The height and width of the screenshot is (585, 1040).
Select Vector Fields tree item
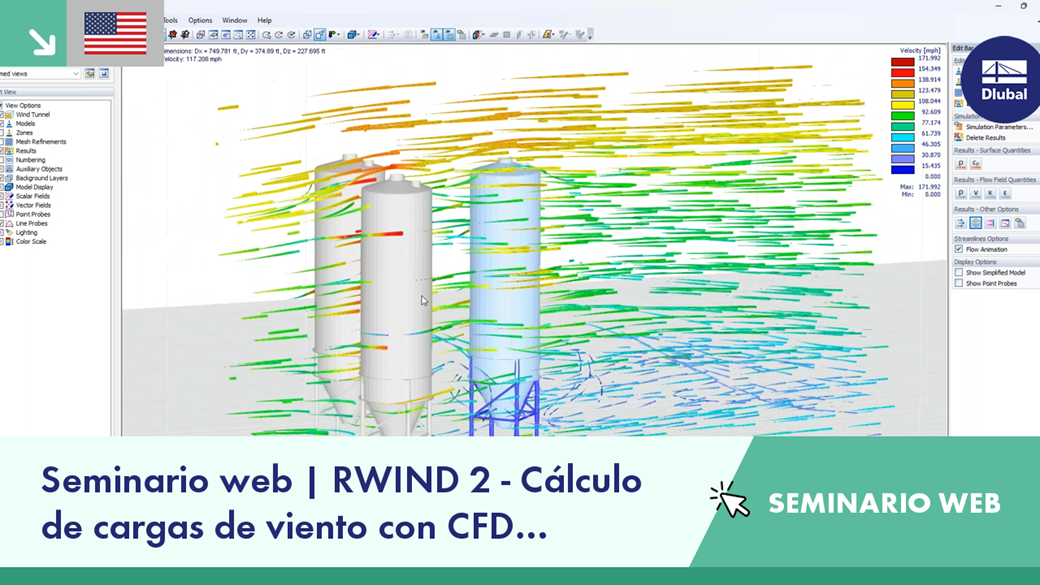click(x=33, y=205)
